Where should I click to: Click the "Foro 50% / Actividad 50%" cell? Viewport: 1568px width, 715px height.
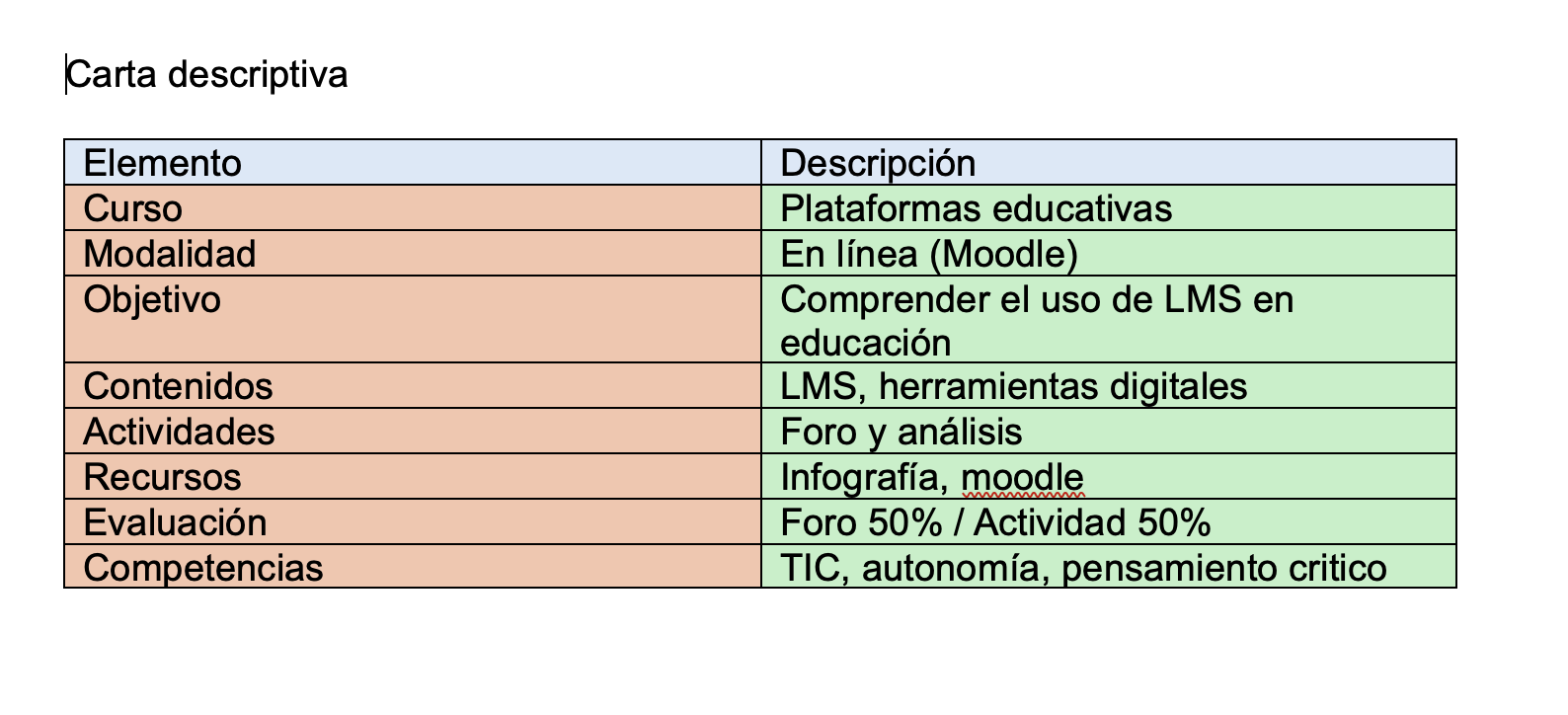(x=995, y=522)
